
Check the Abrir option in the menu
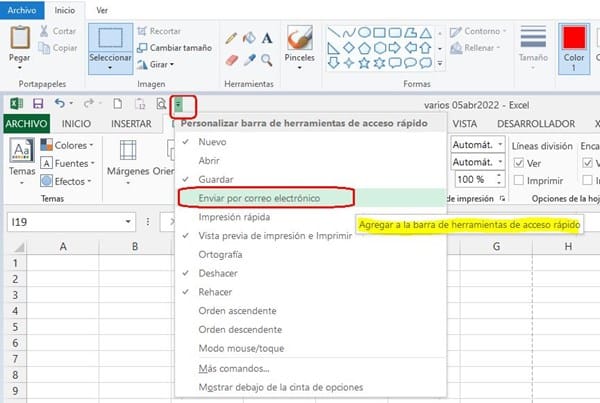coord(310,161)
